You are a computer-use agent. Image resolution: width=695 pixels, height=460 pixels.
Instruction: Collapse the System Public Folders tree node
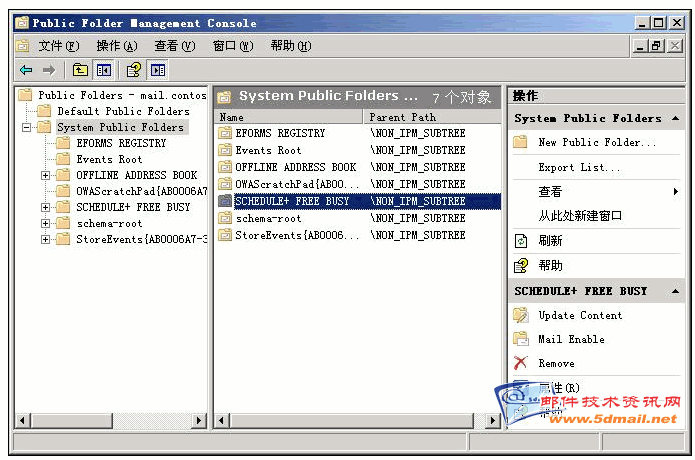pos(27,128)
